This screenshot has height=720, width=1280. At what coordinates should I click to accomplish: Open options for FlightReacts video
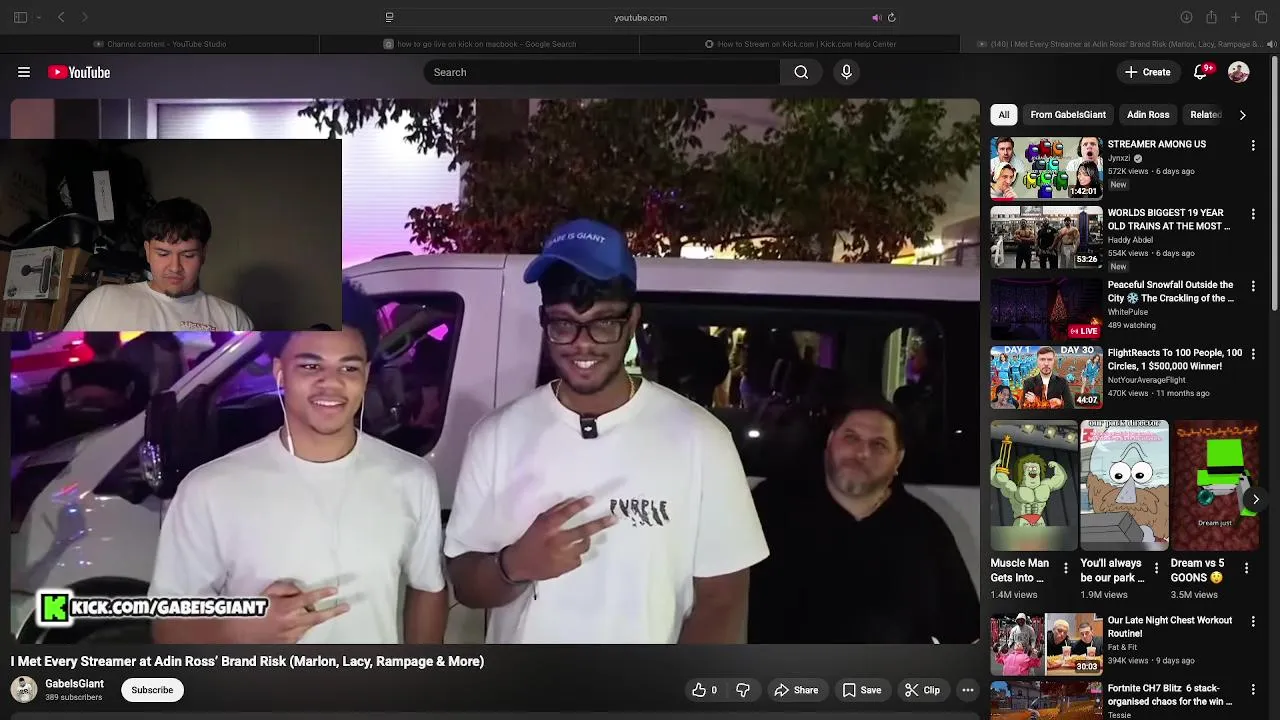pos(1253,354)
